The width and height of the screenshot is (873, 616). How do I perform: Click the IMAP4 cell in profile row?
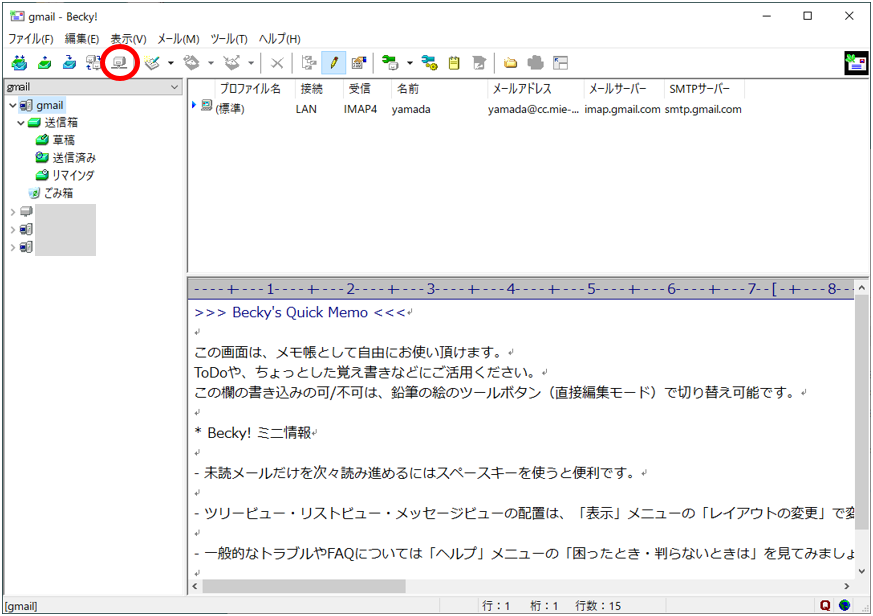[x=360, y=109]
